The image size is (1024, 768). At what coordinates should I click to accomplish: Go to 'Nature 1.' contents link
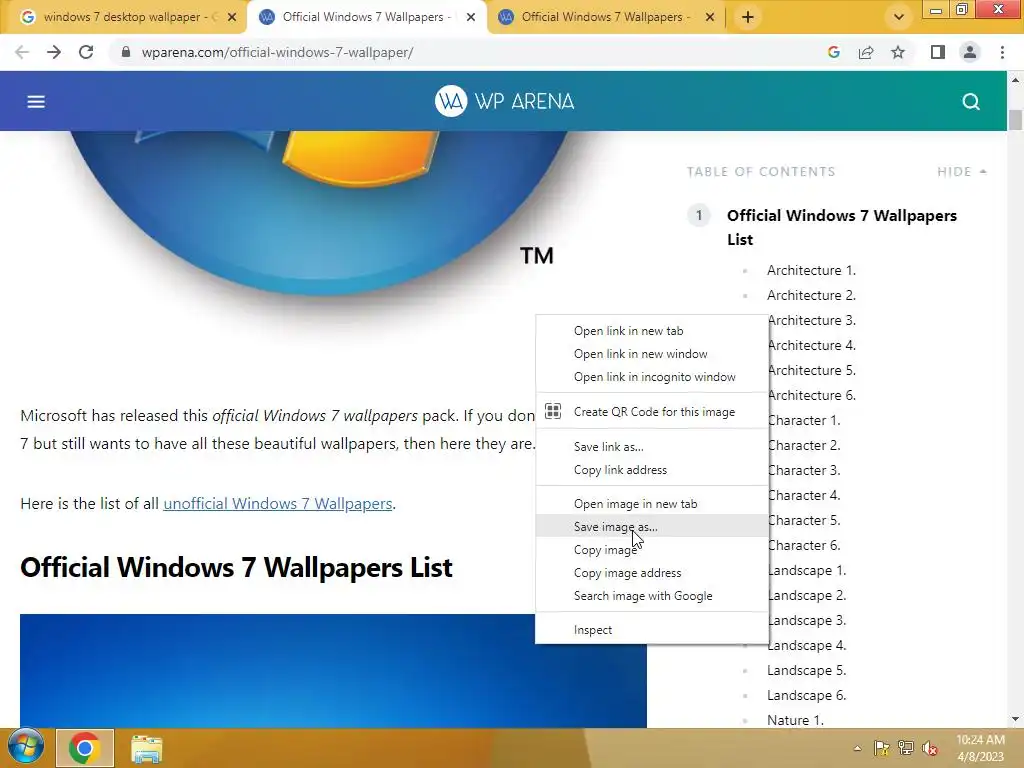coord(795,720)
